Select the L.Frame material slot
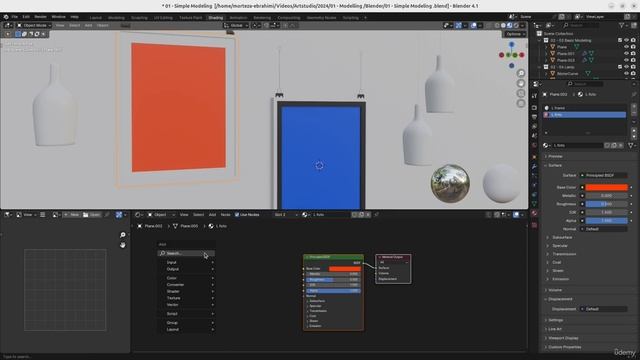Image resolution: width=640 pixels, height=360 pixels. 585,108
